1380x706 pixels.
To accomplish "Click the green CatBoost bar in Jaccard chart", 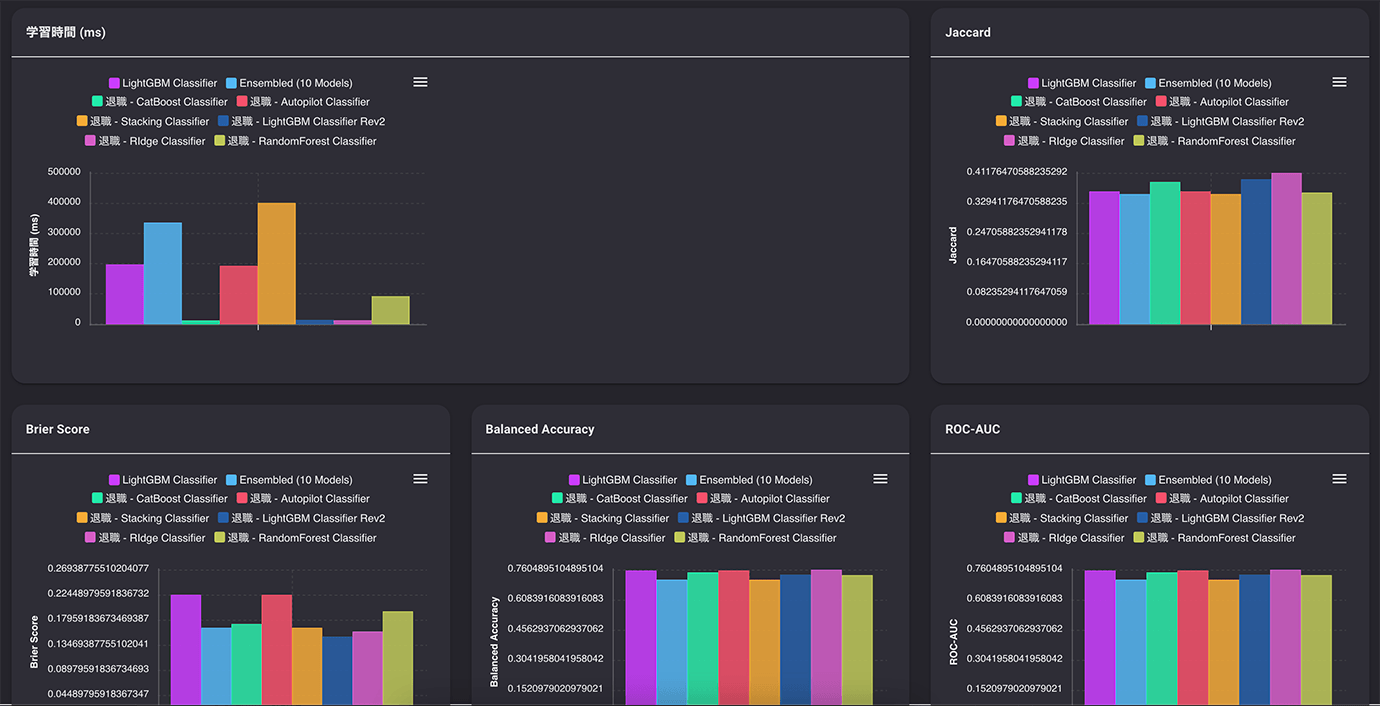I will [x=1165, y=253].
